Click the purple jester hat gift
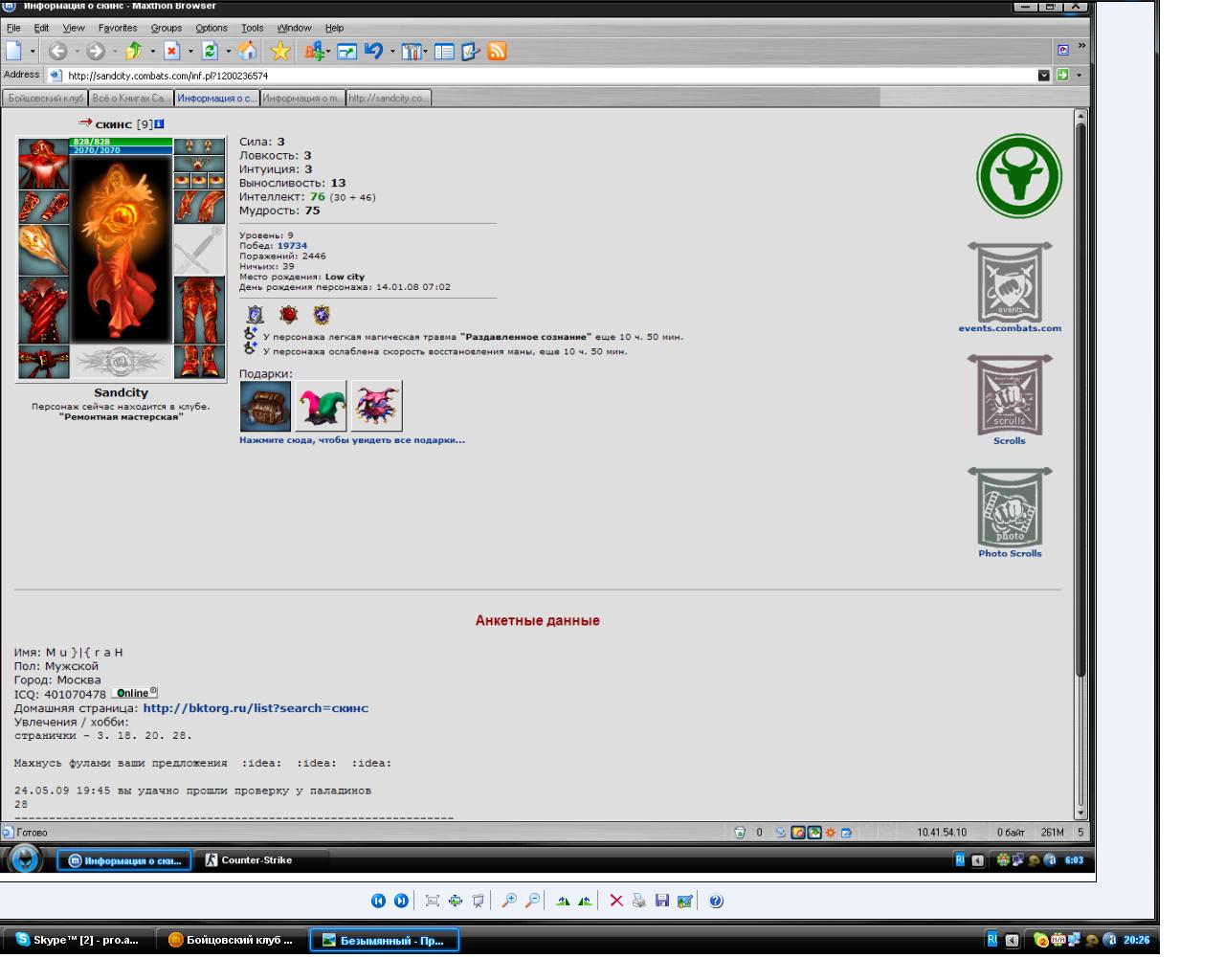Image resolution: width=1225 pixels, height=980 pixels. click(376, 406)
